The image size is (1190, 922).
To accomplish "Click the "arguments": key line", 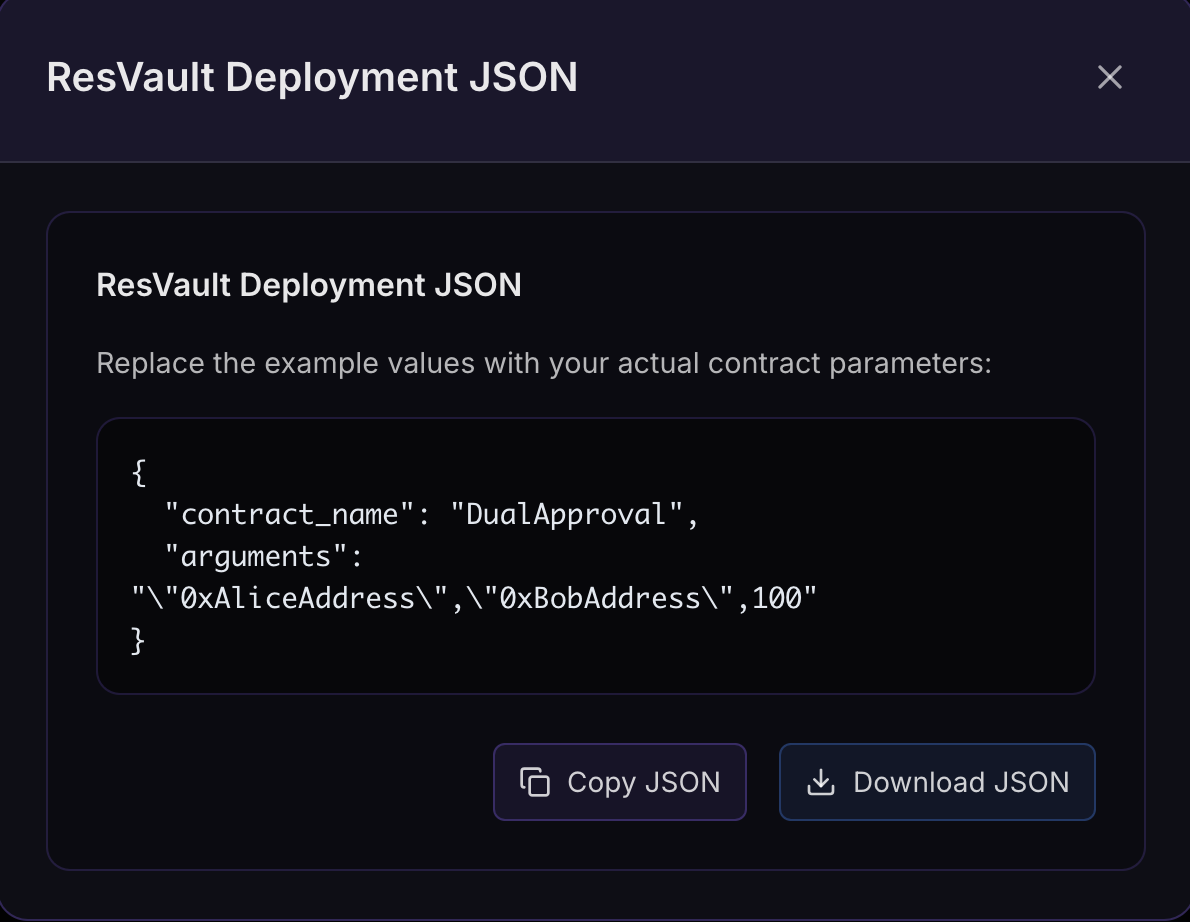I will pyautogui.click(x=264, y=556).
